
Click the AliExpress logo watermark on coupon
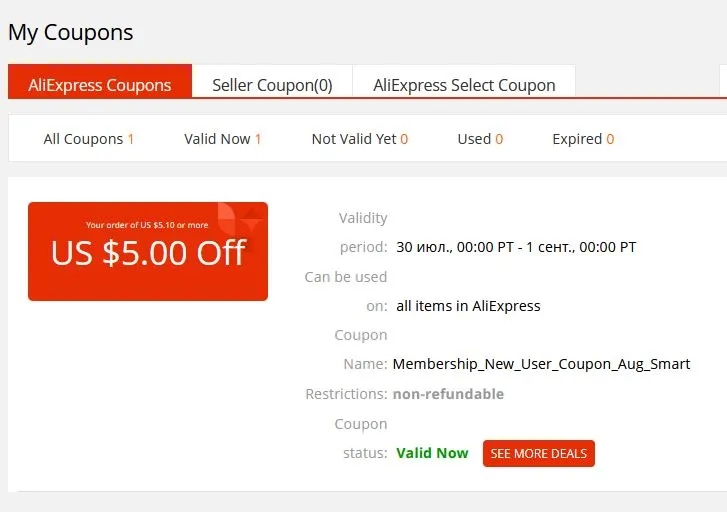[x=240, y=218]
